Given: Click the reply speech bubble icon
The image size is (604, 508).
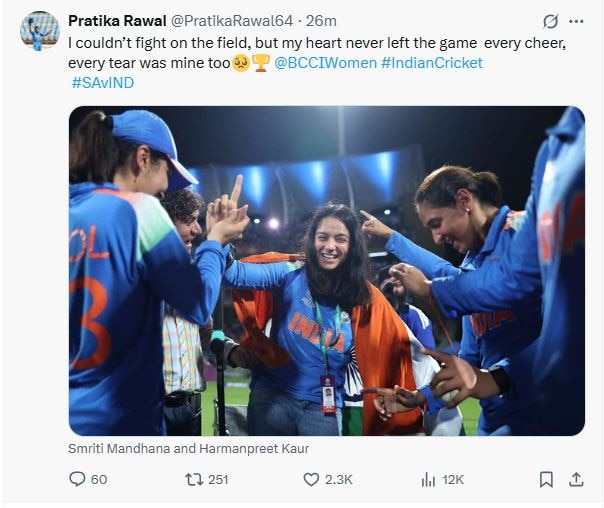Looking at the screenshot, I should (77, 480).
